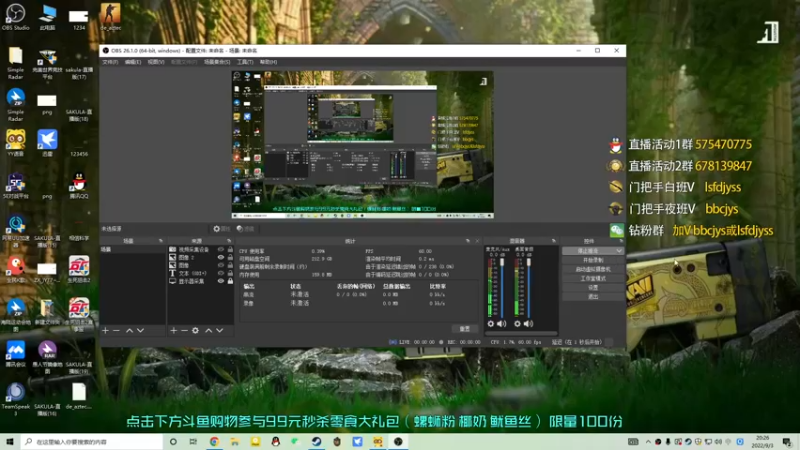Open settings gear for 麦克风/Aux channel
Image resolution: width=800 pixels, height=450 pixels.
pos(491,323)
